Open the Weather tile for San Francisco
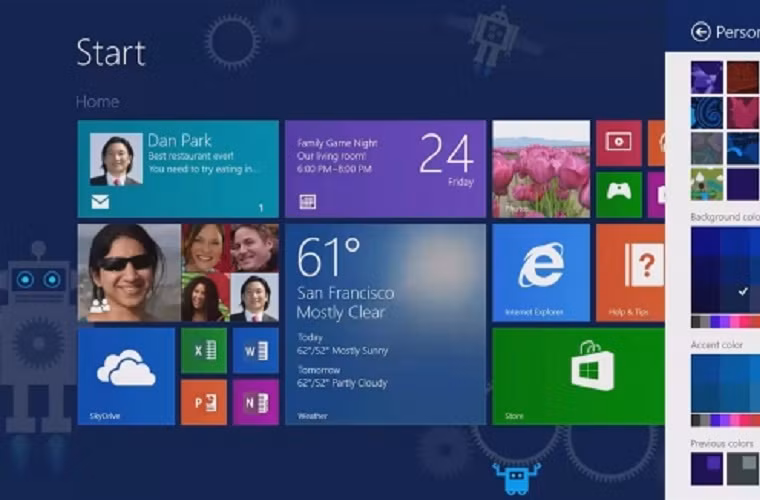760x500 pixels. pos(385,325)
